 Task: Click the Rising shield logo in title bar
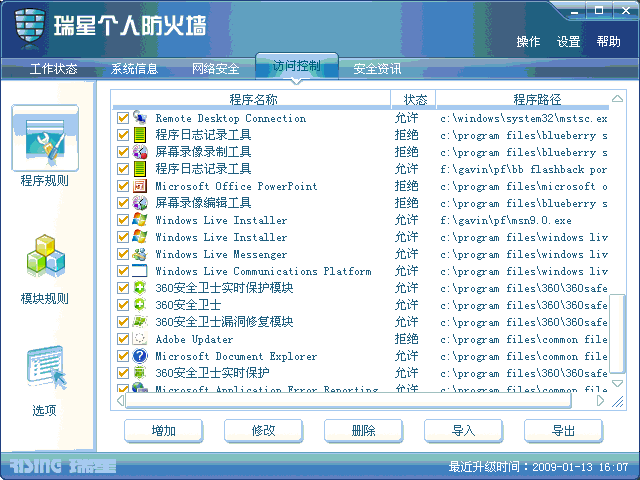pos(29,27)
